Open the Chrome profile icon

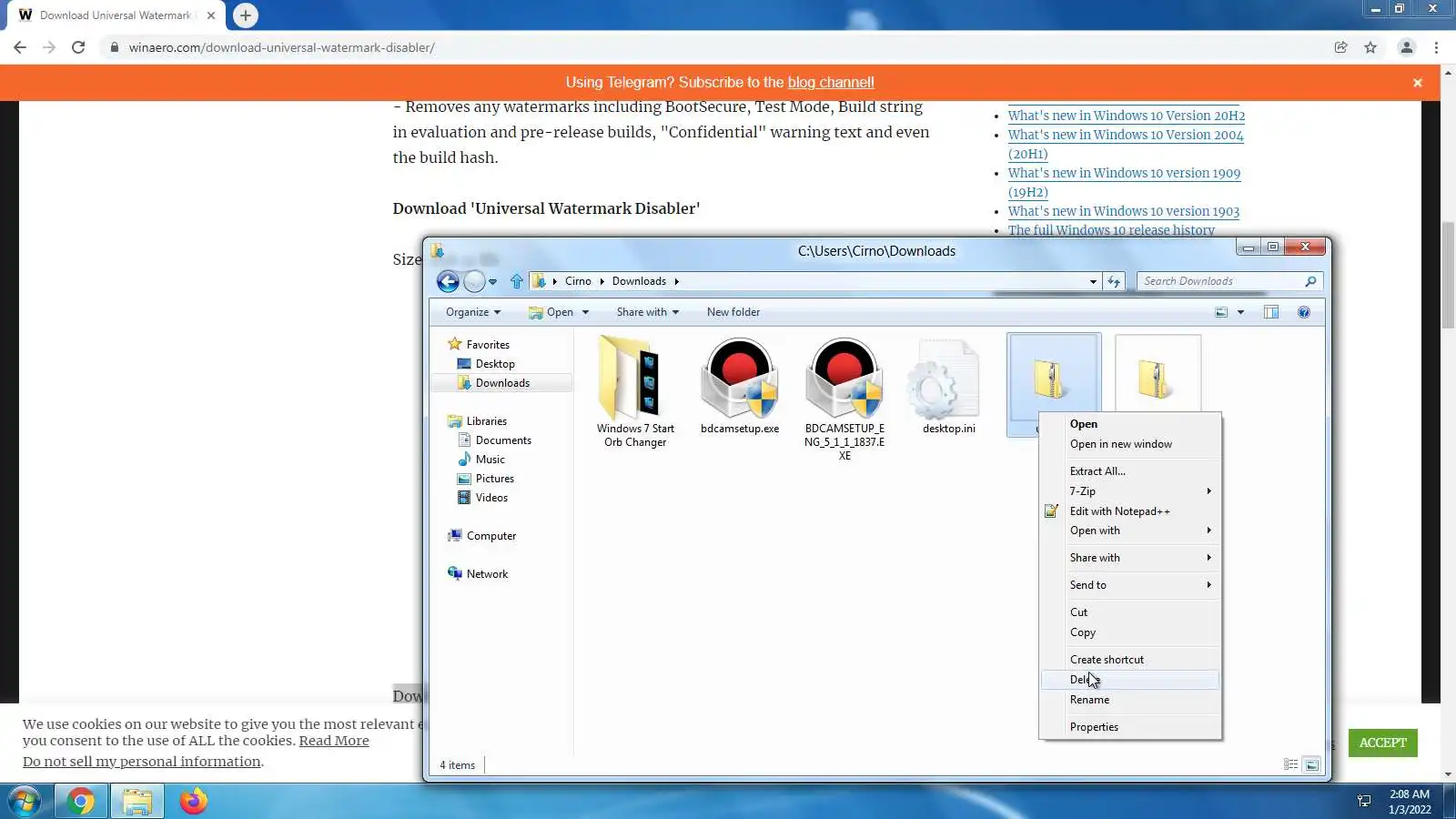coord(1406,47)
